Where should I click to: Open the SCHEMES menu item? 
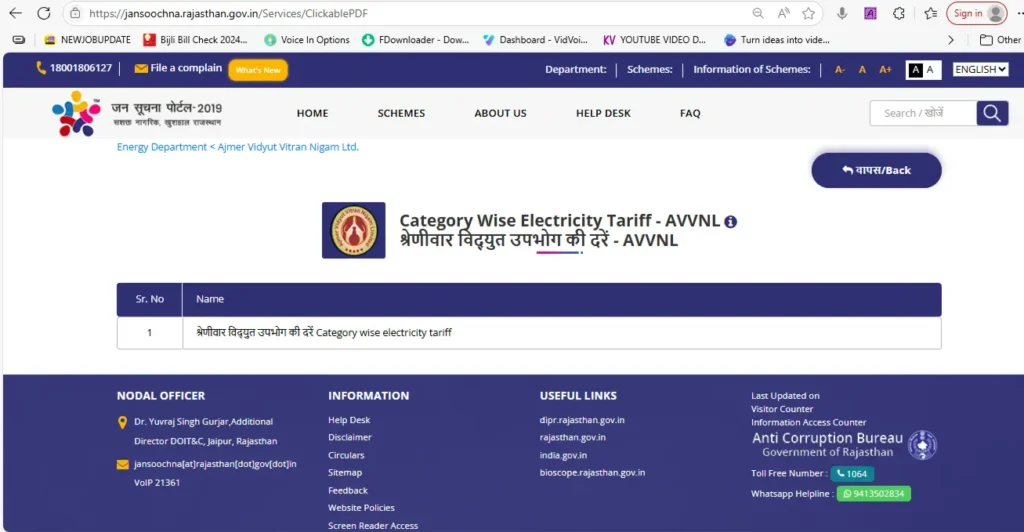pos(401,113)
